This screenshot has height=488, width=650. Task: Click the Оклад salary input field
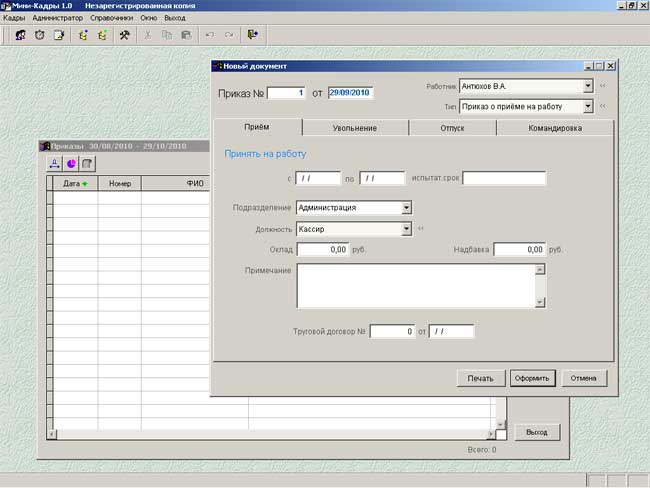tap(323, 250)
